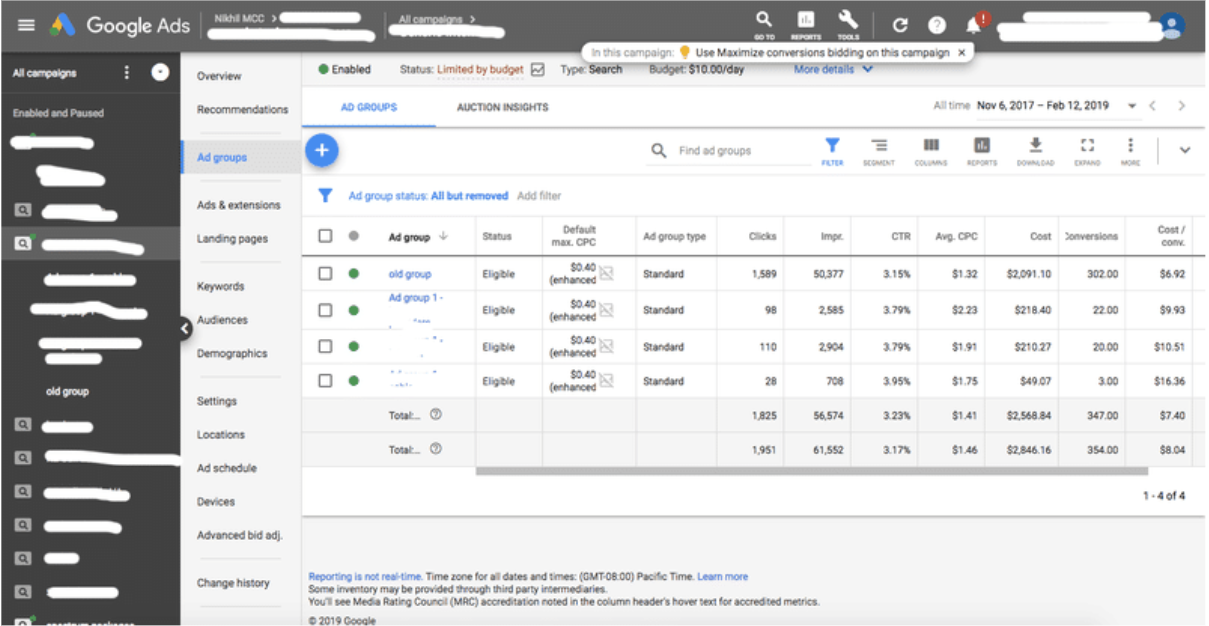Click the table's horizontal scrollbar
Viewport: 1209px width, 626px height.
(x=811, y=471)
